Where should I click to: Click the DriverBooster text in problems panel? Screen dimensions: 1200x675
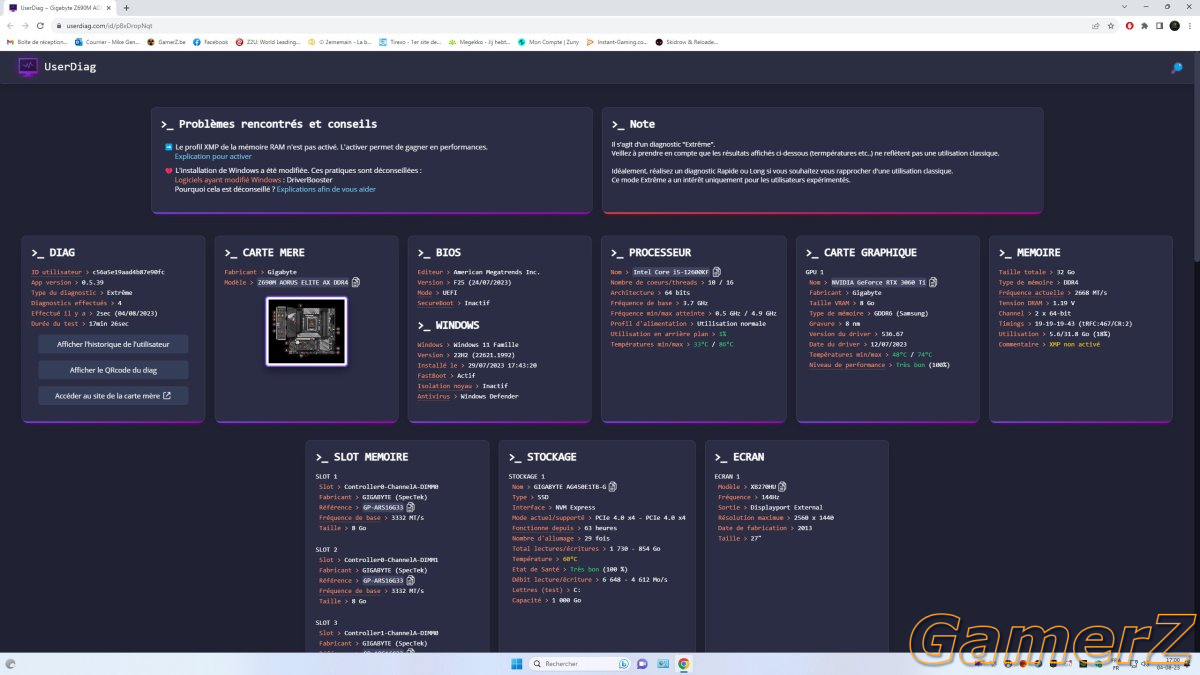(x=309, y=180)
